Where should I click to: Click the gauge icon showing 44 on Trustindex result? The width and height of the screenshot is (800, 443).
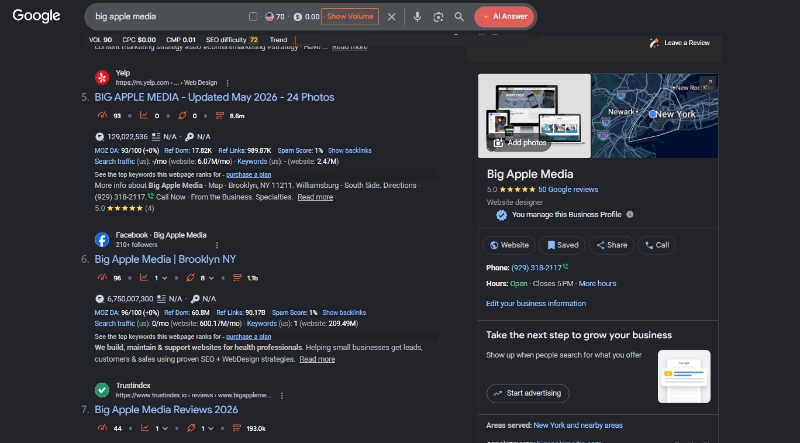102,428
